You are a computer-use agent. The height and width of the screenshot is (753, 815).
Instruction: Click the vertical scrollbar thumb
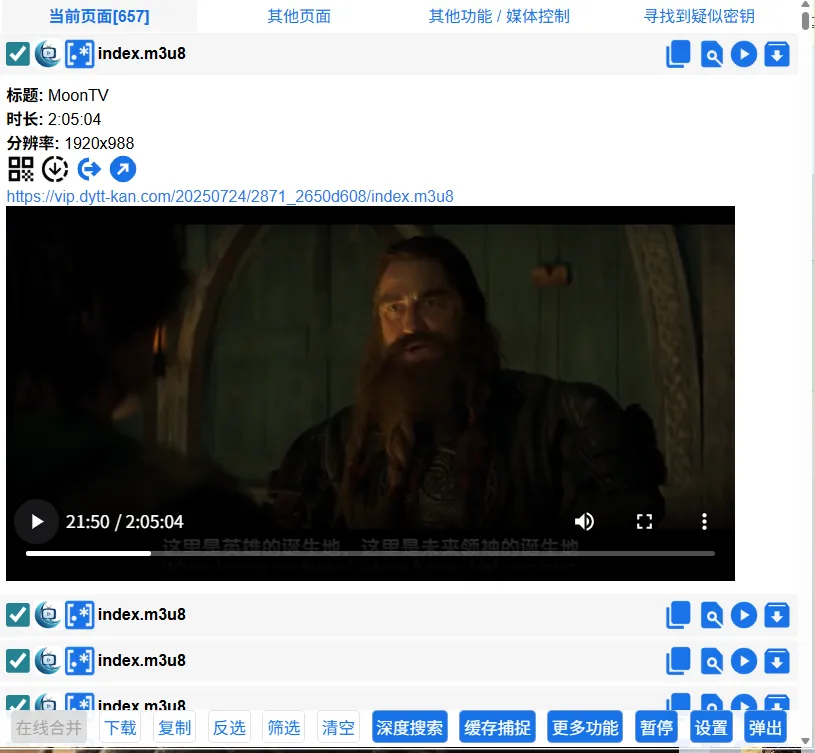(x=805, y=19)
